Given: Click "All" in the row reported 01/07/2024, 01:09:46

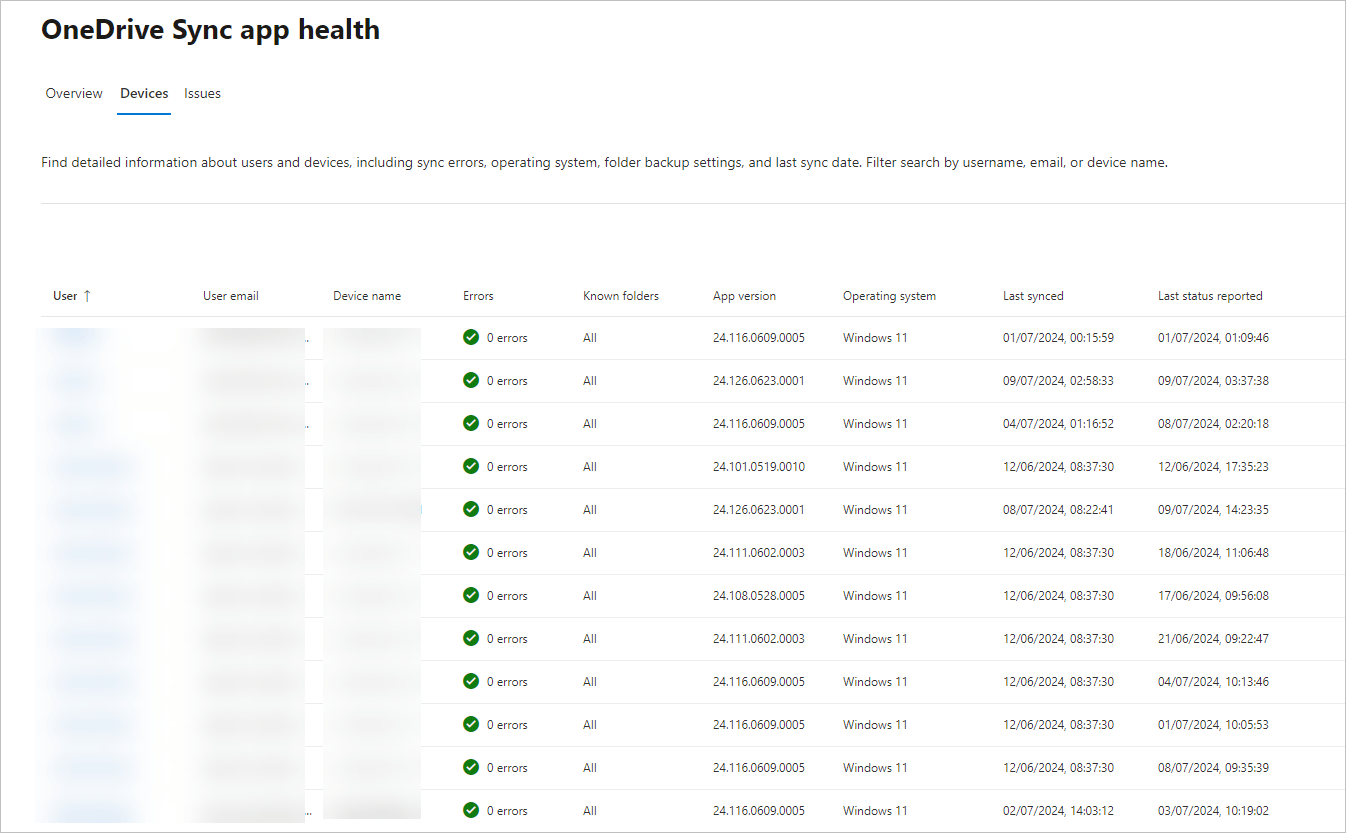Looking at the screenshot, I should (x=590, y=338).
